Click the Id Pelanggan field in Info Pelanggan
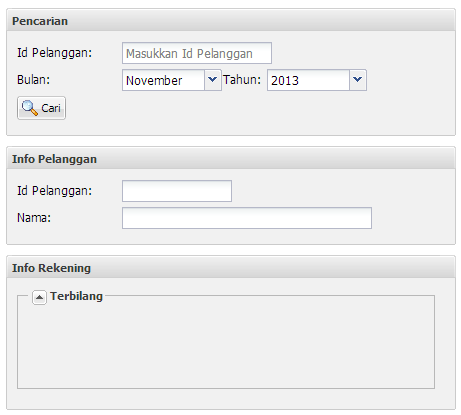The width and height of the screenshot is (461, 415). pyautogui.click(x=177, y=191)
